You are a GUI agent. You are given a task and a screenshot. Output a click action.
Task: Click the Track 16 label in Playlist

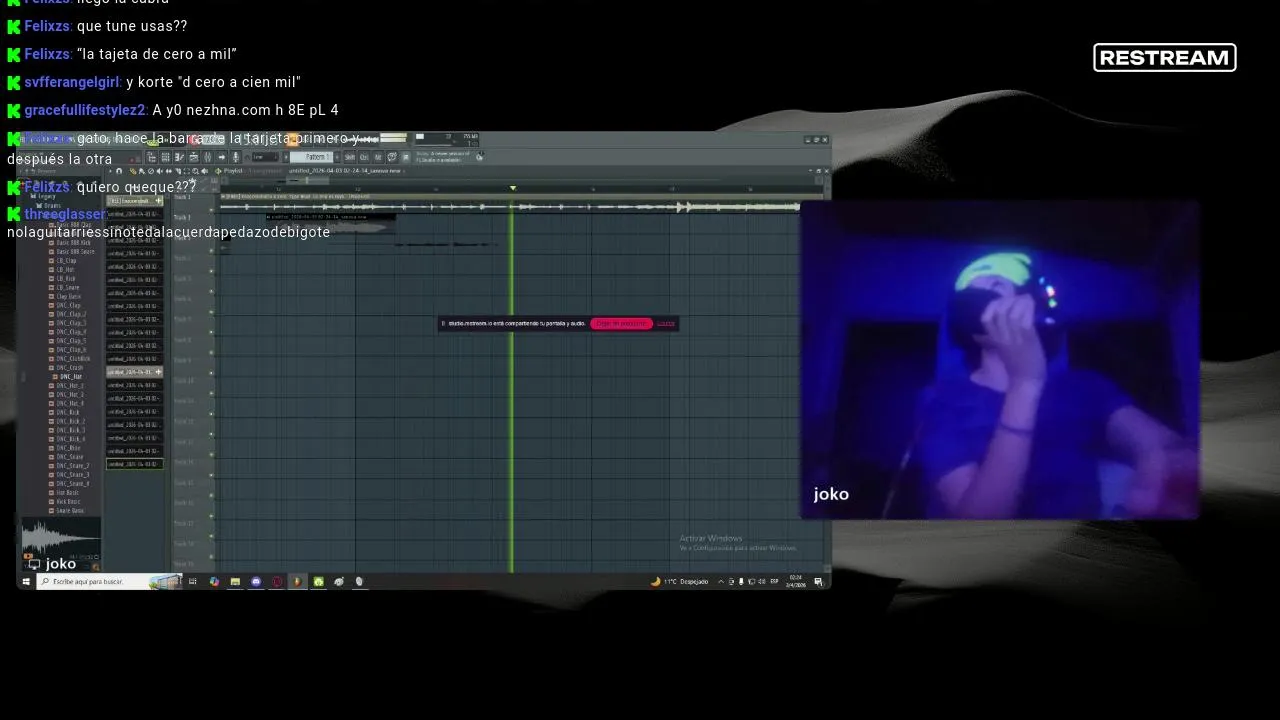[x=183, y=503]
